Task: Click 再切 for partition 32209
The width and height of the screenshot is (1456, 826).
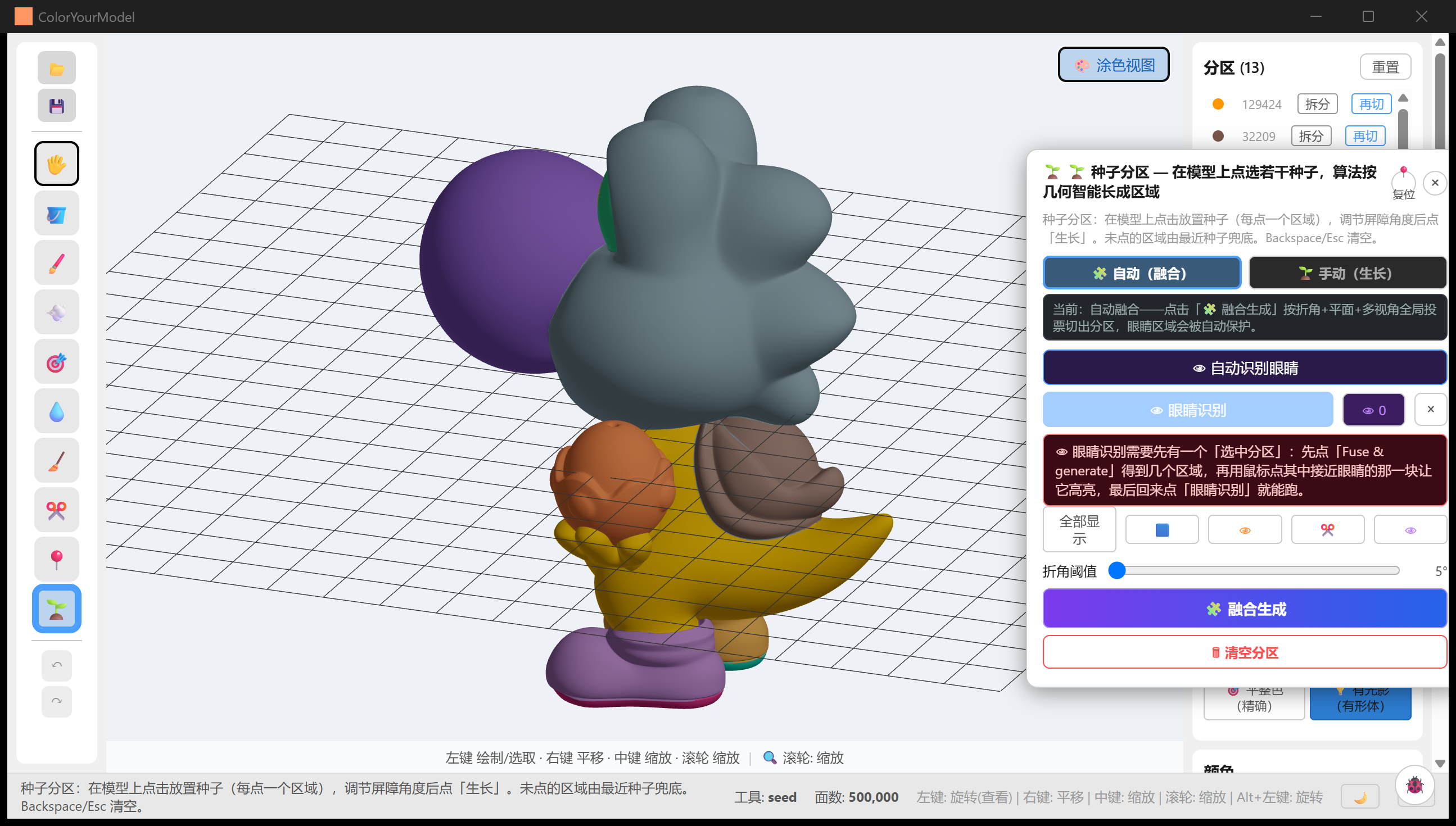Action: point(1365,136)
